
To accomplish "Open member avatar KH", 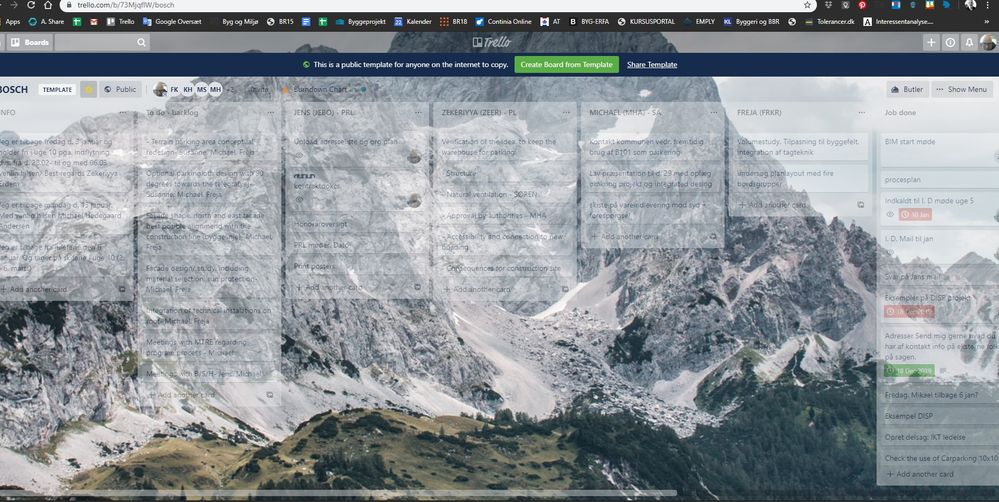I will 188,90.
